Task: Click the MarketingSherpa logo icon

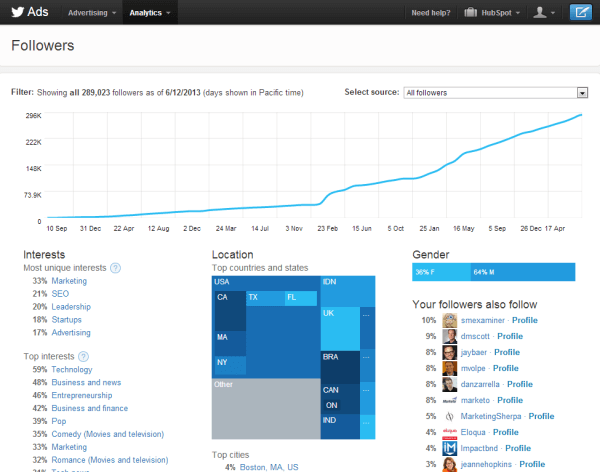Action: tap(449, 416)
